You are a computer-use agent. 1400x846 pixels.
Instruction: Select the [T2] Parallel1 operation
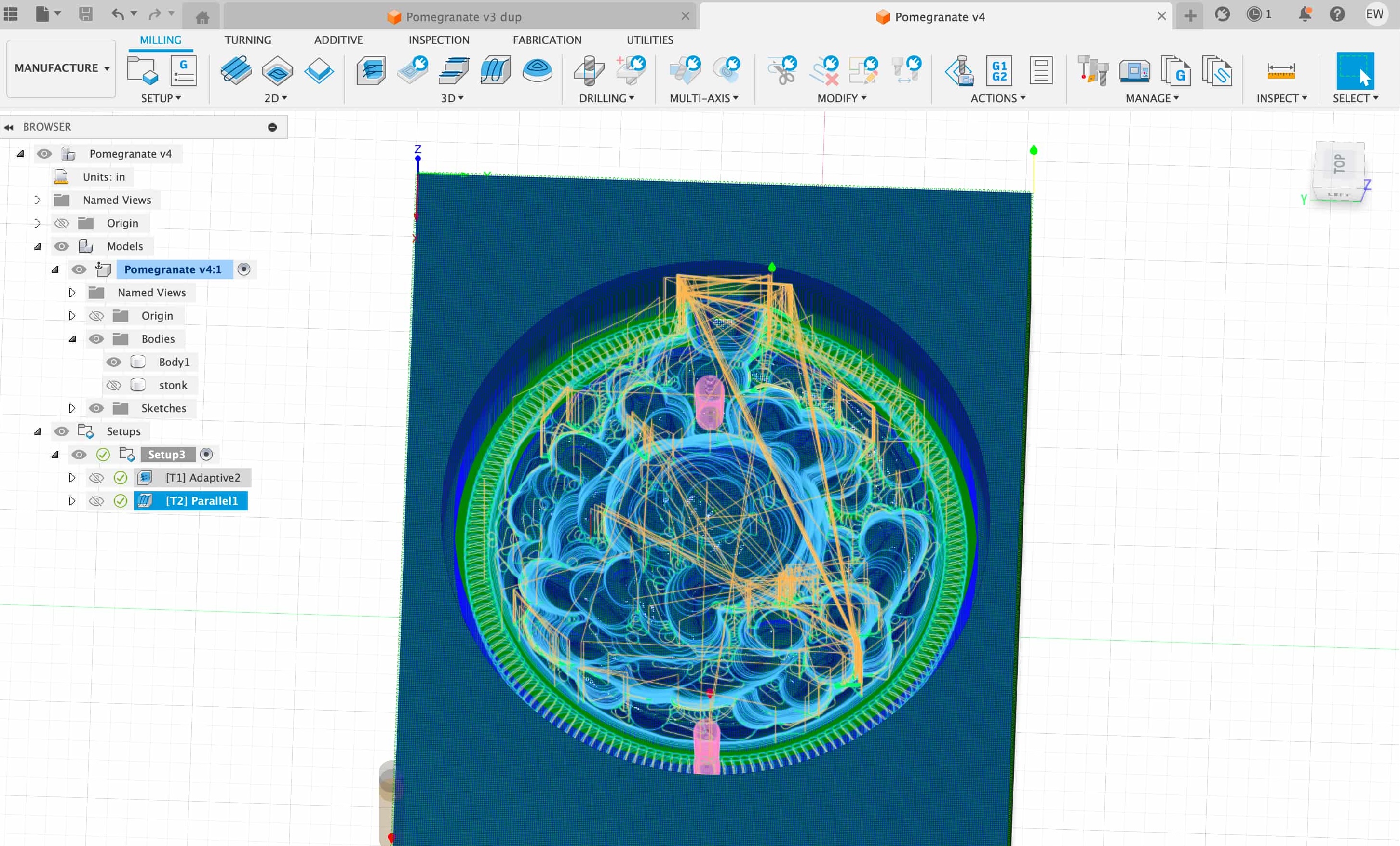(201, 501)
